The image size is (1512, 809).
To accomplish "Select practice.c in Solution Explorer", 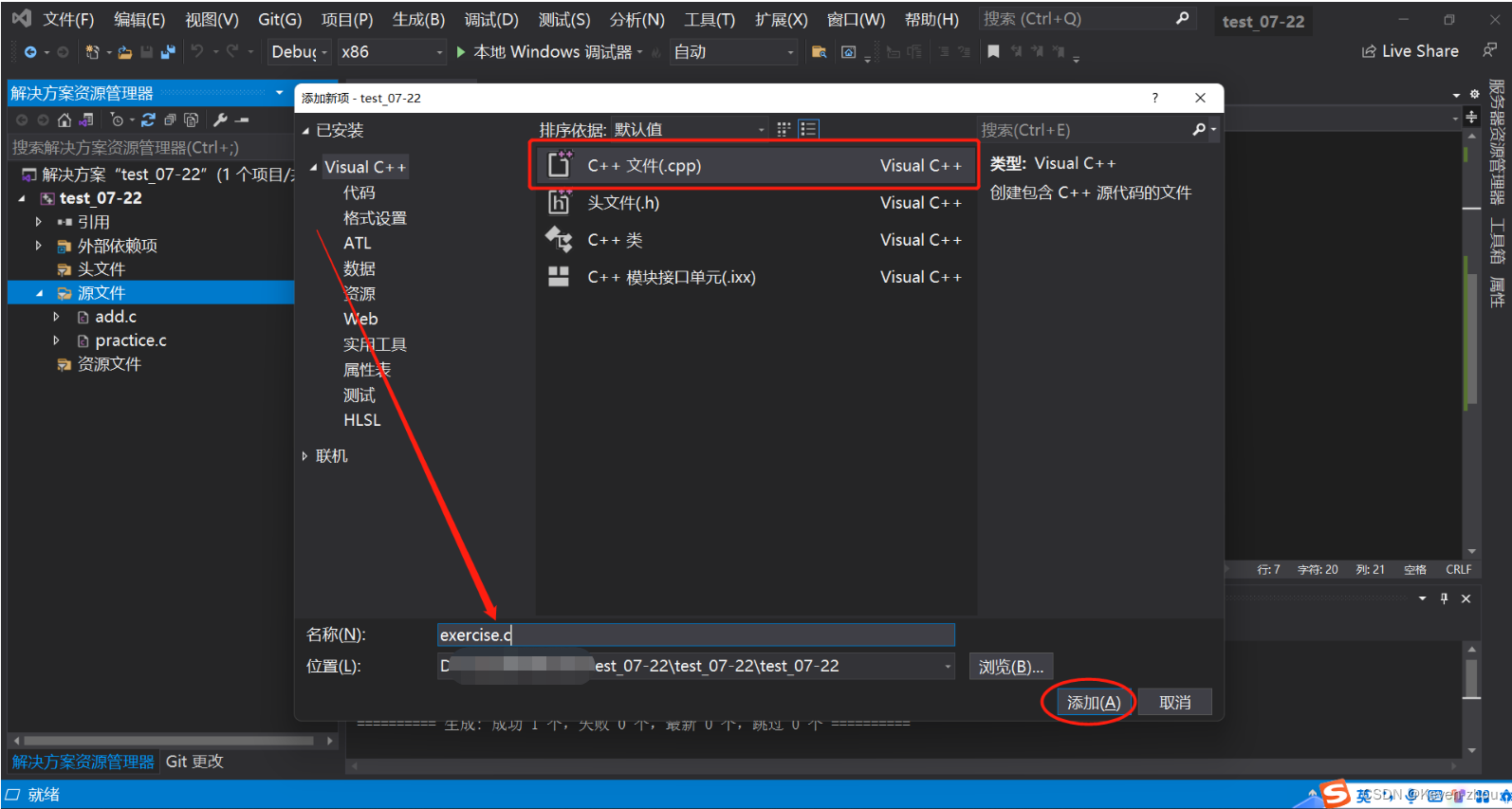I will click(131, 340).
